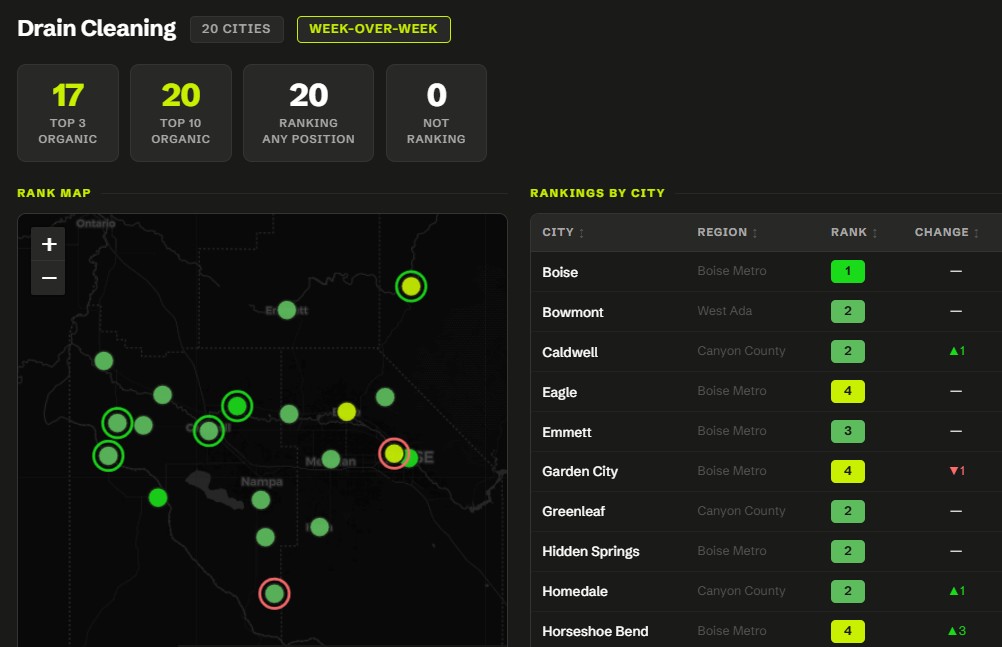Image resolution: width=1002 pixels, height=647 pixels.
Task: Open the Garden City row
Action: [x=766, y=471]
